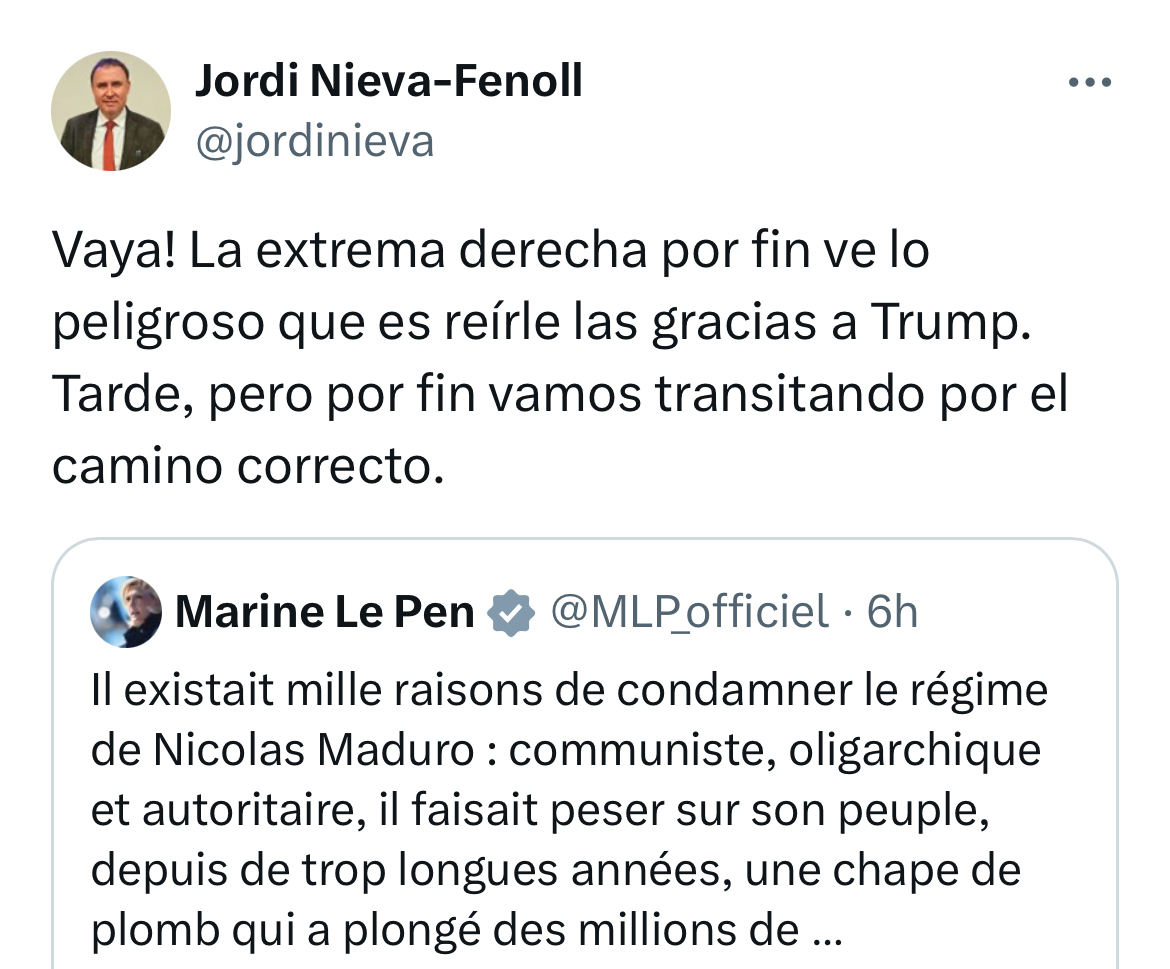Click the word "peligroso" in the tweet
The height and width of the screenshot is (969, 1170).
pos(156,323)
